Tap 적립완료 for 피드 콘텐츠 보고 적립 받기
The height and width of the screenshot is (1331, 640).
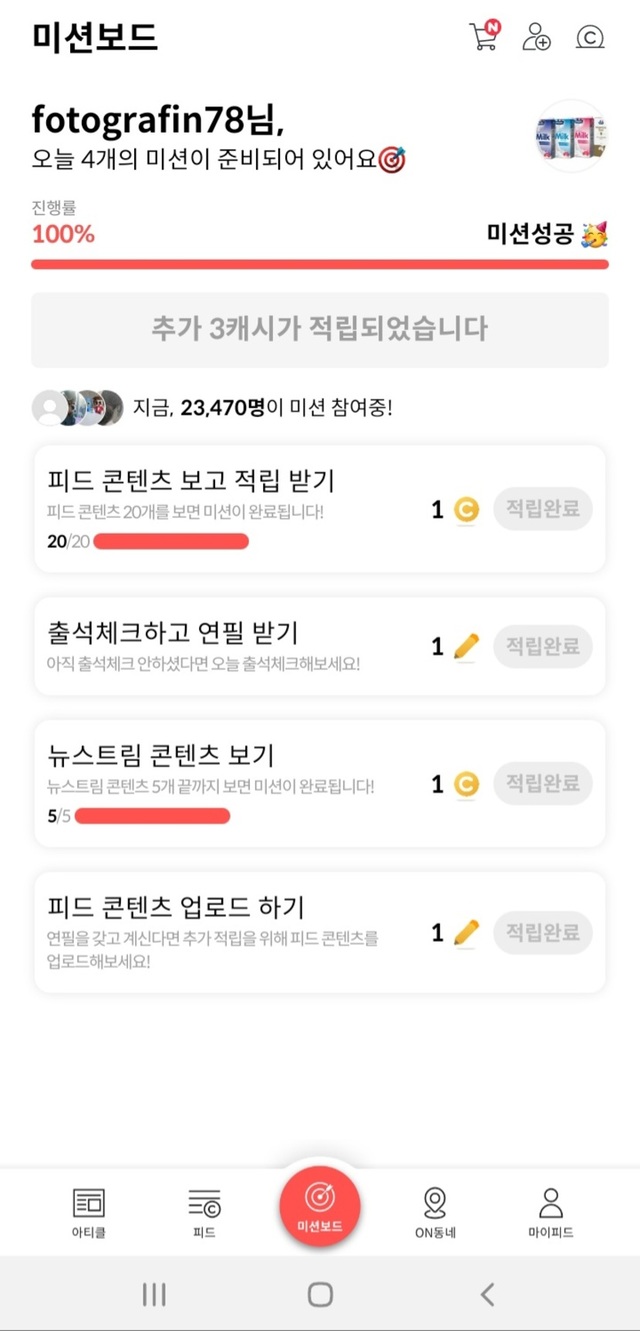coord(542,509)
